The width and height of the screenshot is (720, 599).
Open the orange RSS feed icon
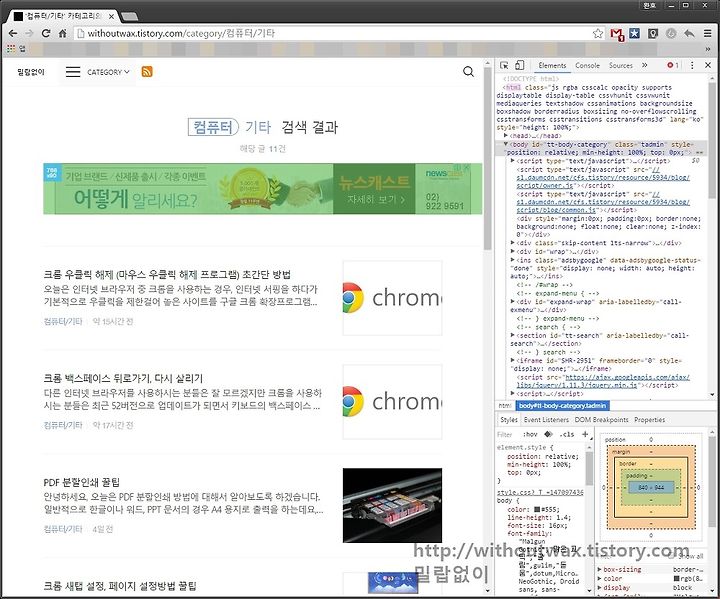coord(147,72)
